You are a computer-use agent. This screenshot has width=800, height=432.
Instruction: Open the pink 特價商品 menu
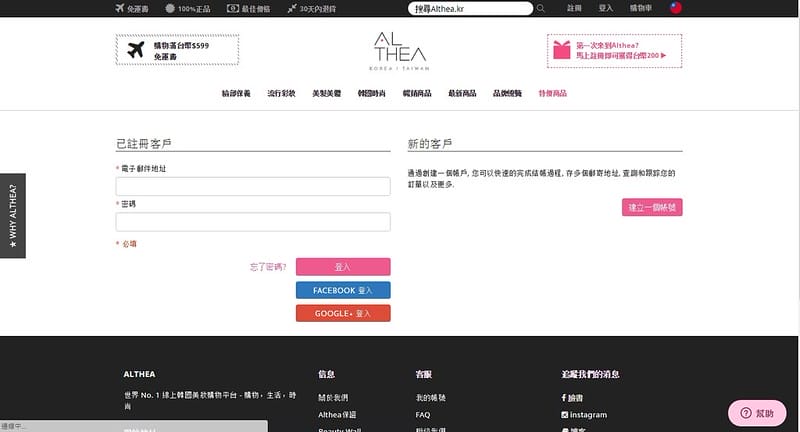553,93
